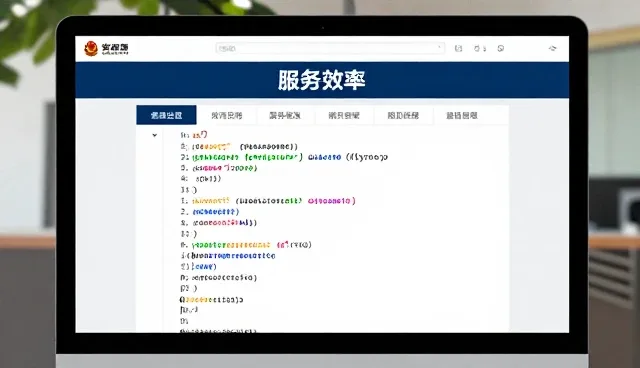Viewport: 640px width, 368px height.
Task: Click the icon at the top bar's far right
Action: tap(552, 48)
